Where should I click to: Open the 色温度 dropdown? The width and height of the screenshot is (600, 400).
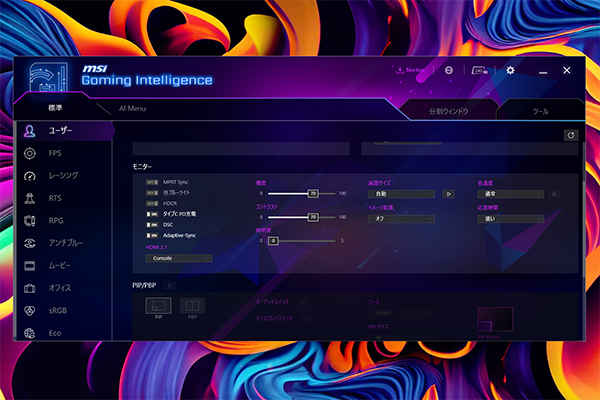pos(510,194)
